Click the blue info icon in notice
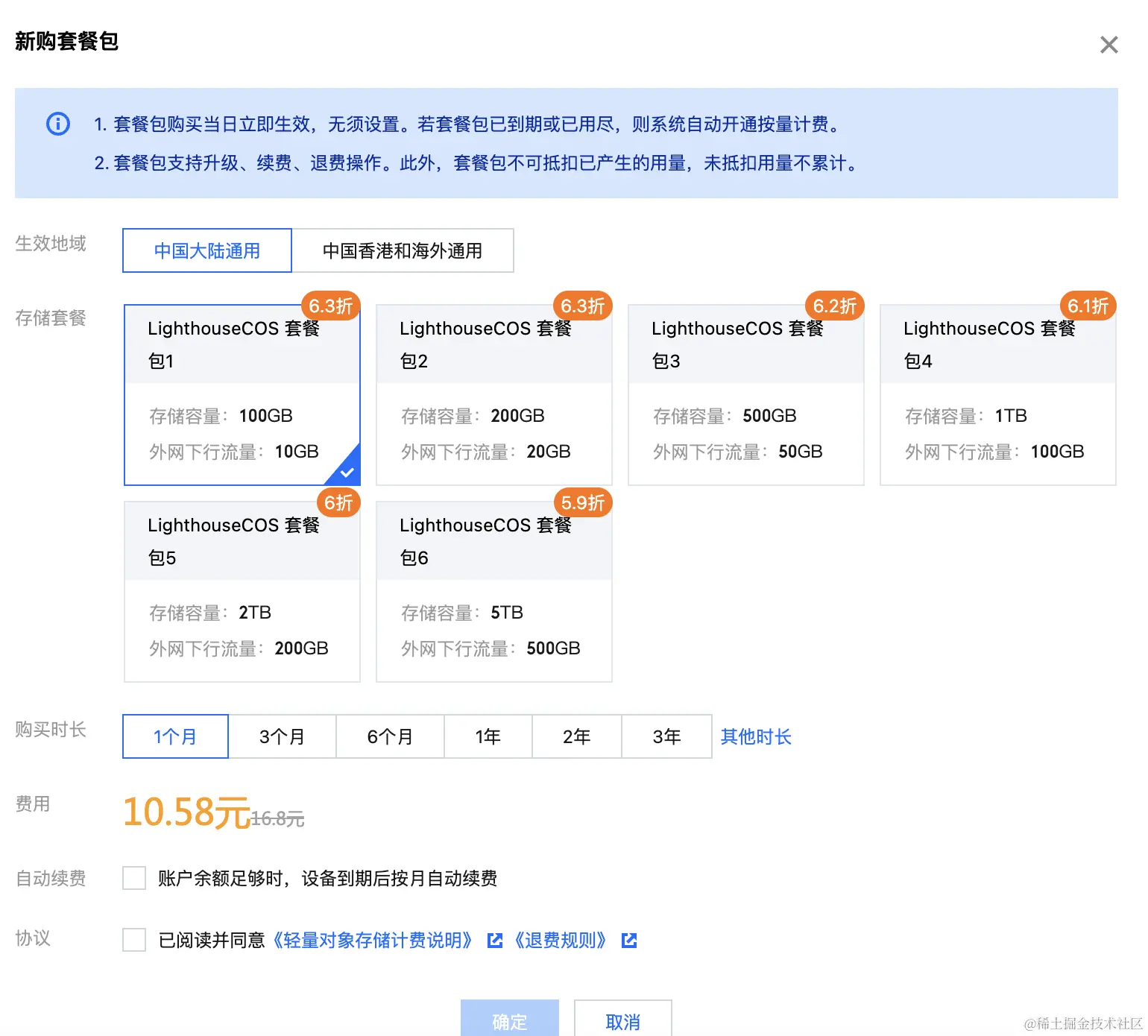Screen dimensions: 1148x1036 58,124
